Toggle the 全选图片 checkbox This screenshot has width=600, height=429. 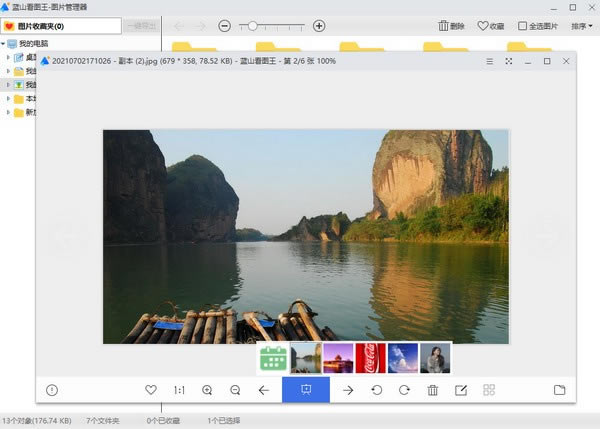tap(522, 26)
